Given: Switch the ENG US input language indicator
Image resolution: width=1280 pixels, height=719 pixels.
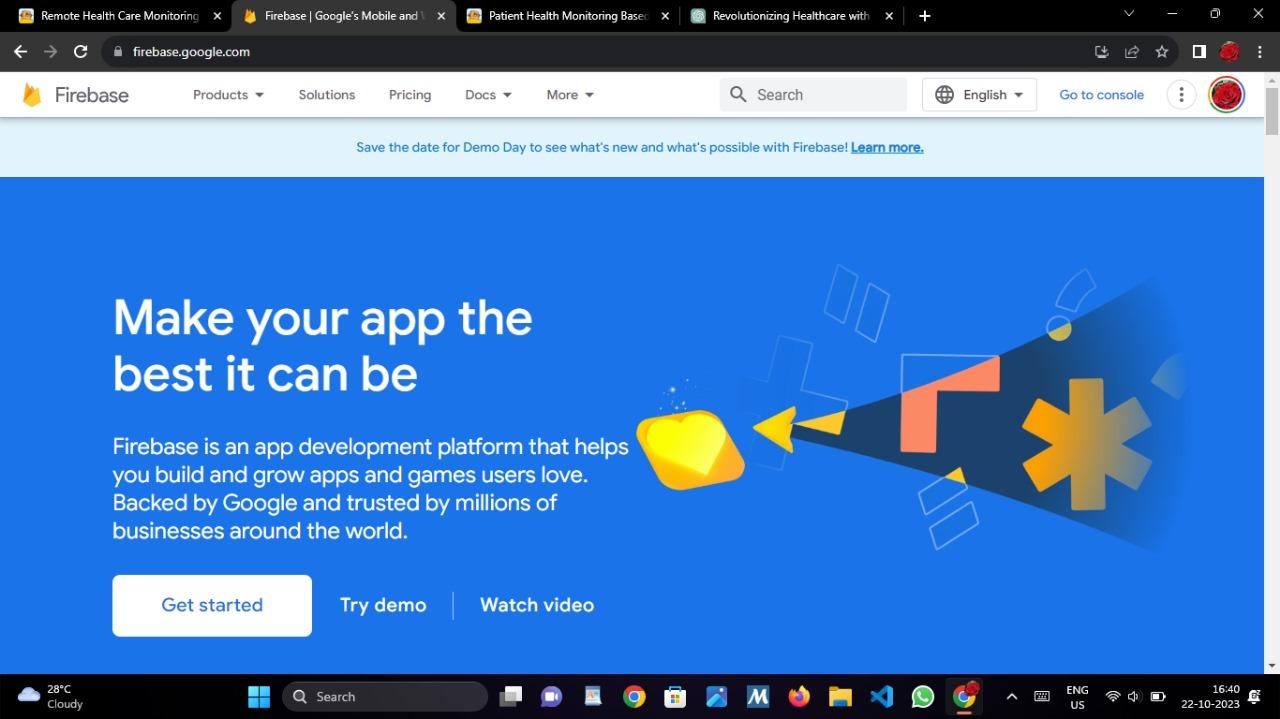Looking at the screenshot, I should (x=1077, y=696).
